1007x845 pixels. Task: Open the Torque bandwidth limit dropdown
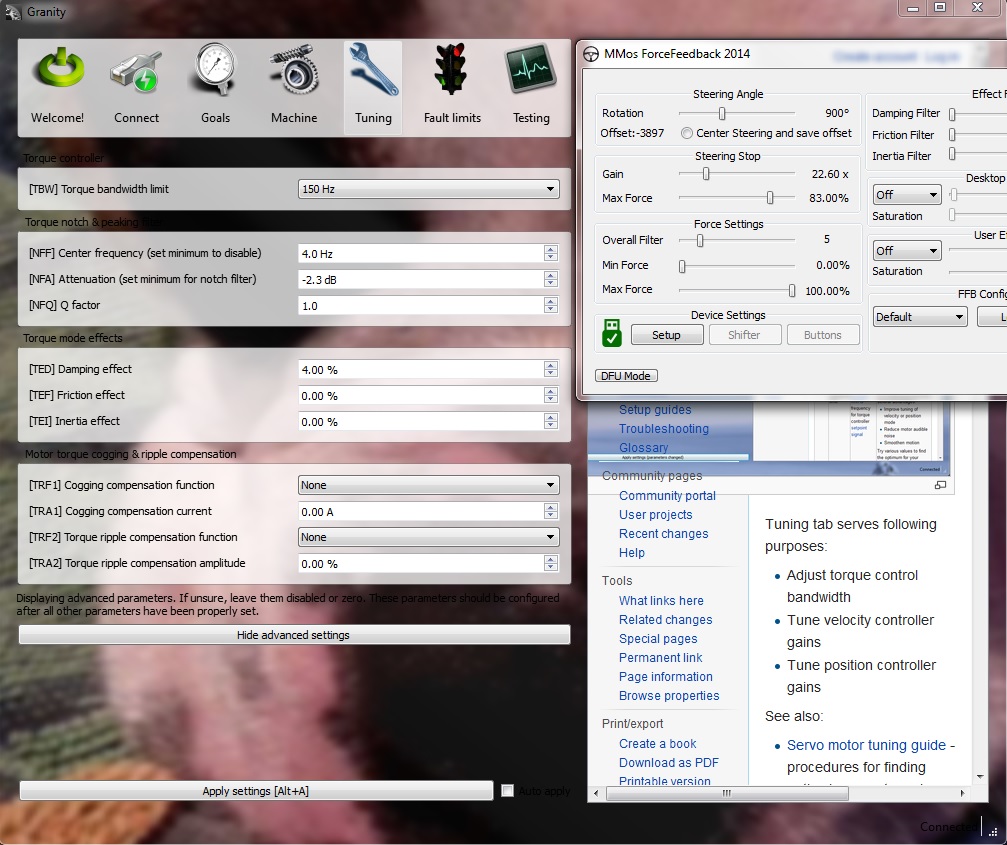click(429, 189)
